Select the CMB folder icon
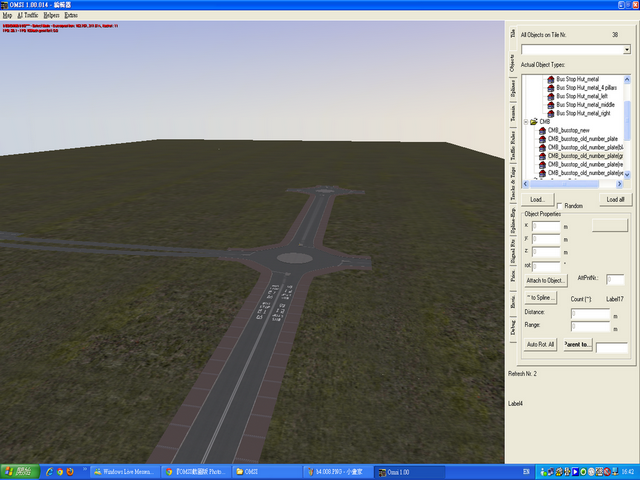640x480 pixels. (533, 122)
